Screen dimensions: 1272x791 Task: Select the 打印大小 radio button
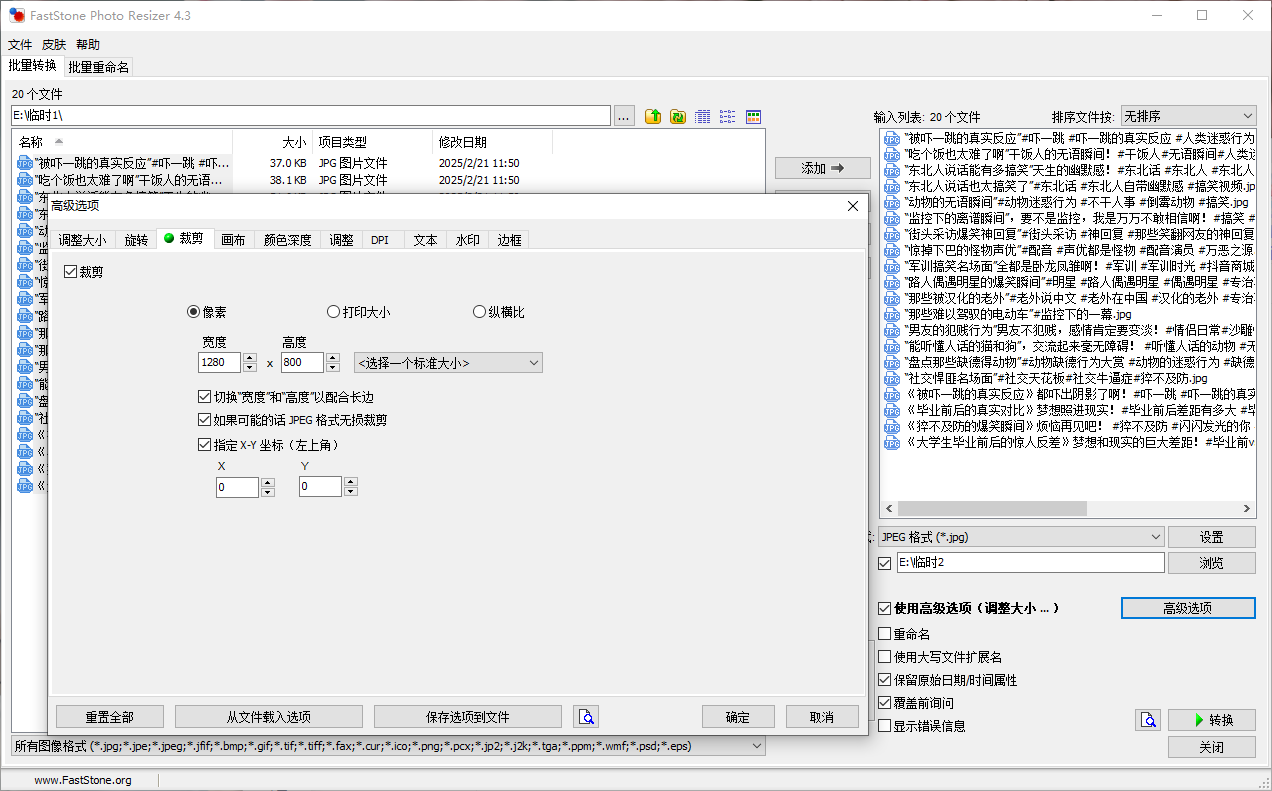[x=334, y=312]
